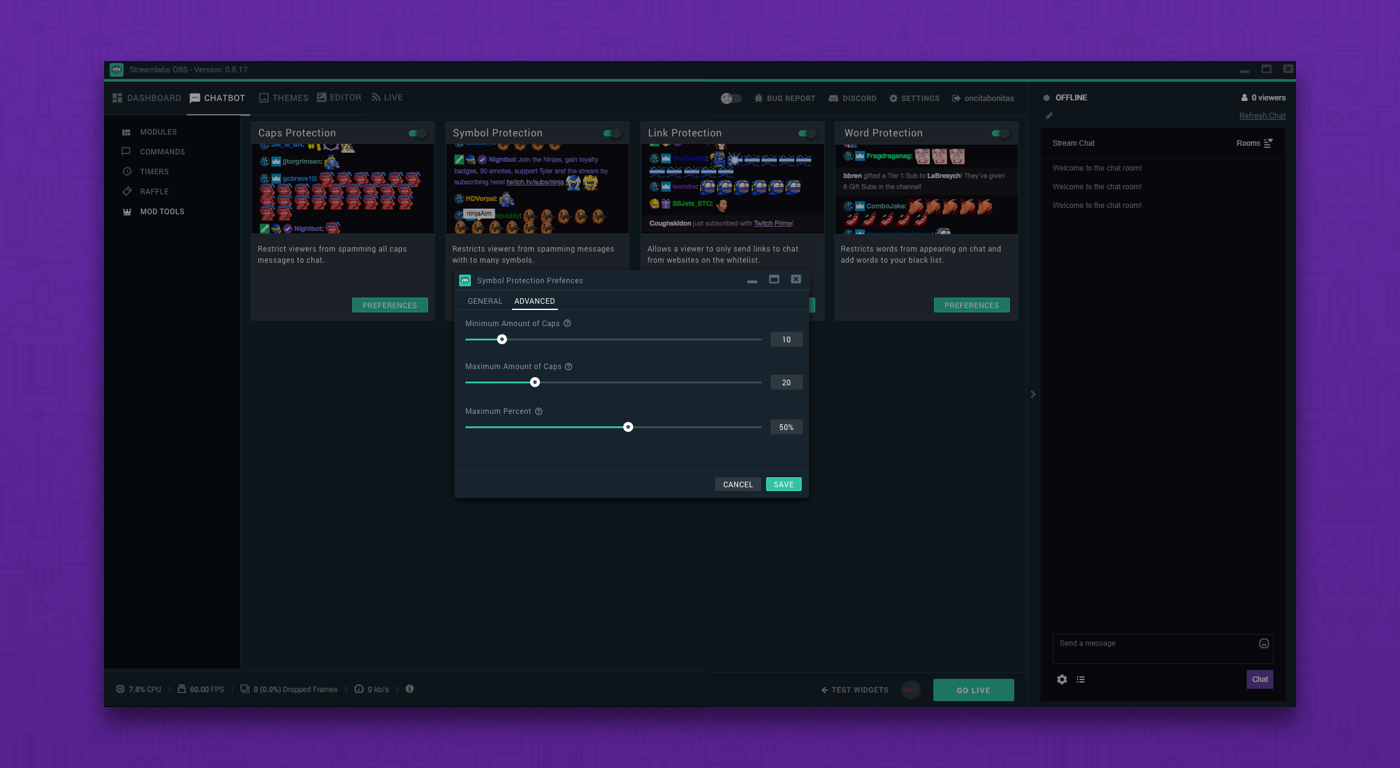Click the purple Chat send button
The width and height of the screenshot is (1400, 768).
1260,679
